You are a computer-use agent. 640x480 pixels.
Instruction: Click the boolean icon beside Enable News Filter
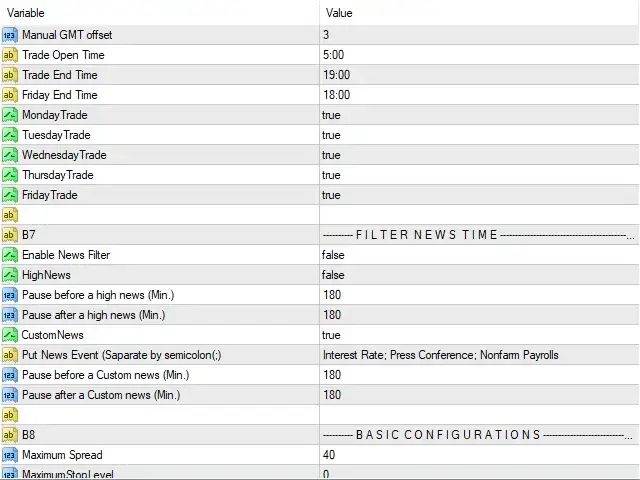point(9,255)
